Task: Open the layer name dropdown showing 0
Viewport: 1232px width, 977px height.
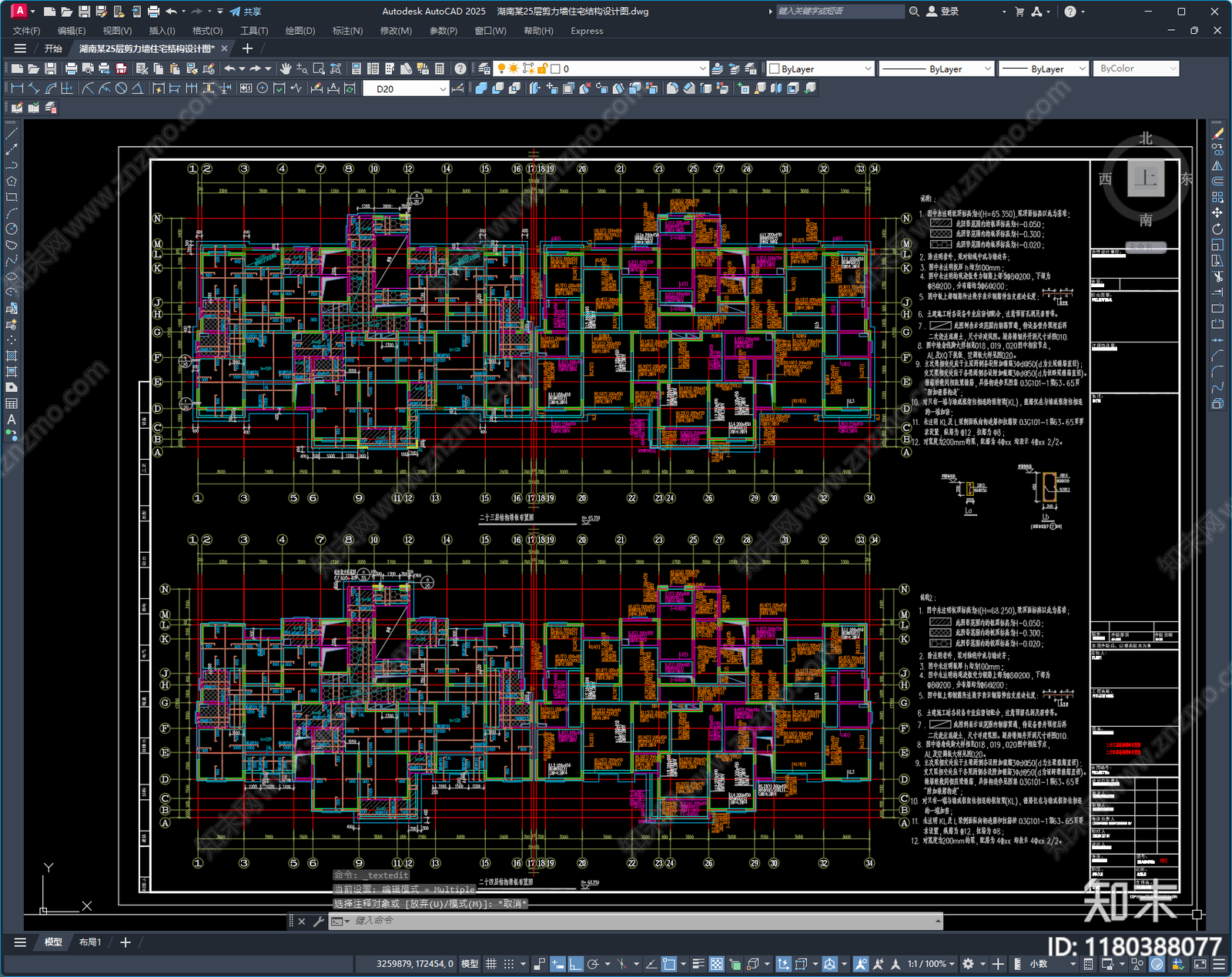Action: [600, 69]
